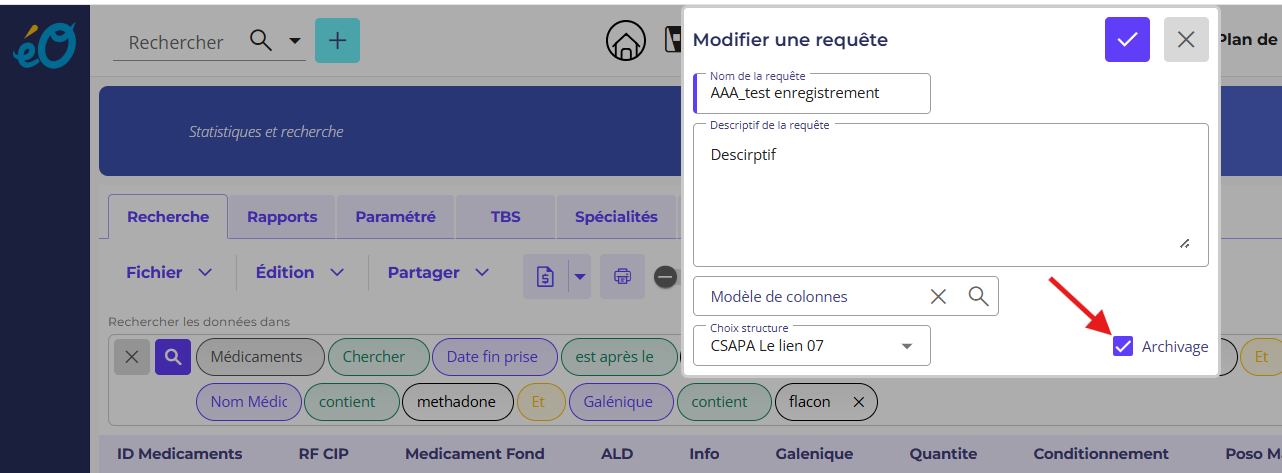This screenshot has height=473, width=1282.
Task: Uncheck the Archivage checkbox
Action: click(1123, 346)
